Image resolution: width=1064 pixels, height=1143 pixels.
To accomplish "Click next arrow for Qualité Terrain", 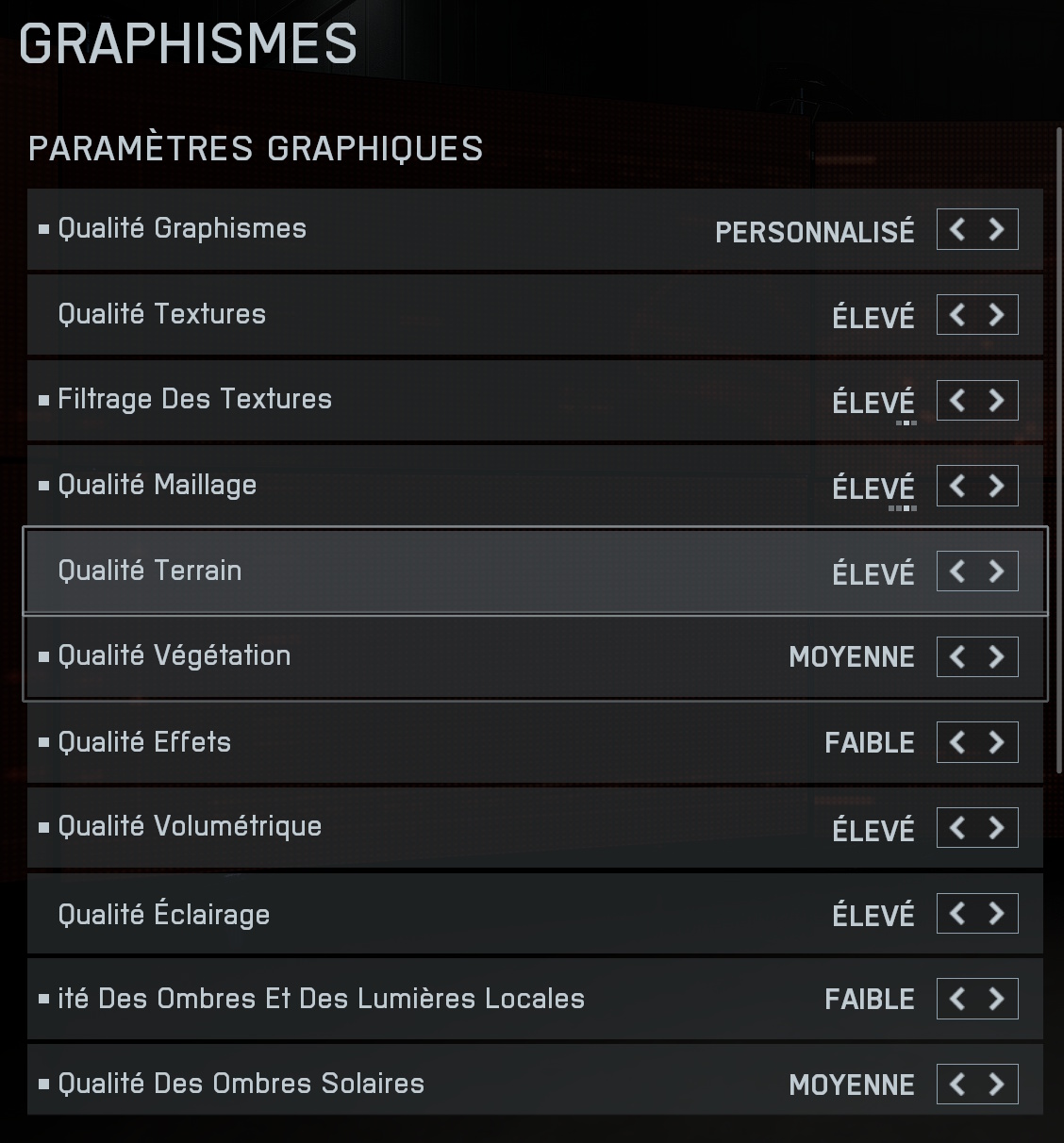I will coord(997,571).
